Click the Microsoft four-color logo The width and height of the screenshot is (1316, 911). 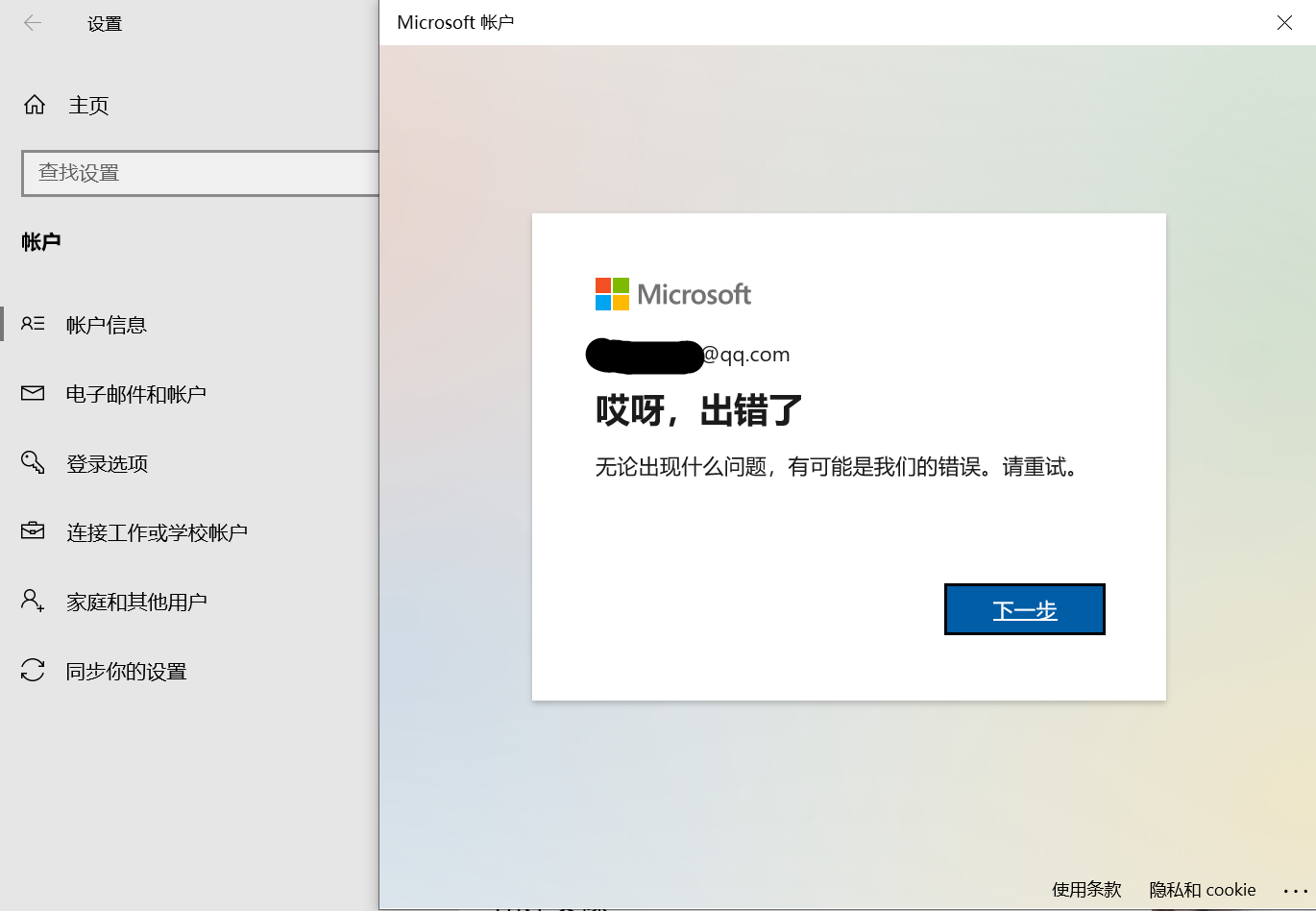click(x=612, y=294)
